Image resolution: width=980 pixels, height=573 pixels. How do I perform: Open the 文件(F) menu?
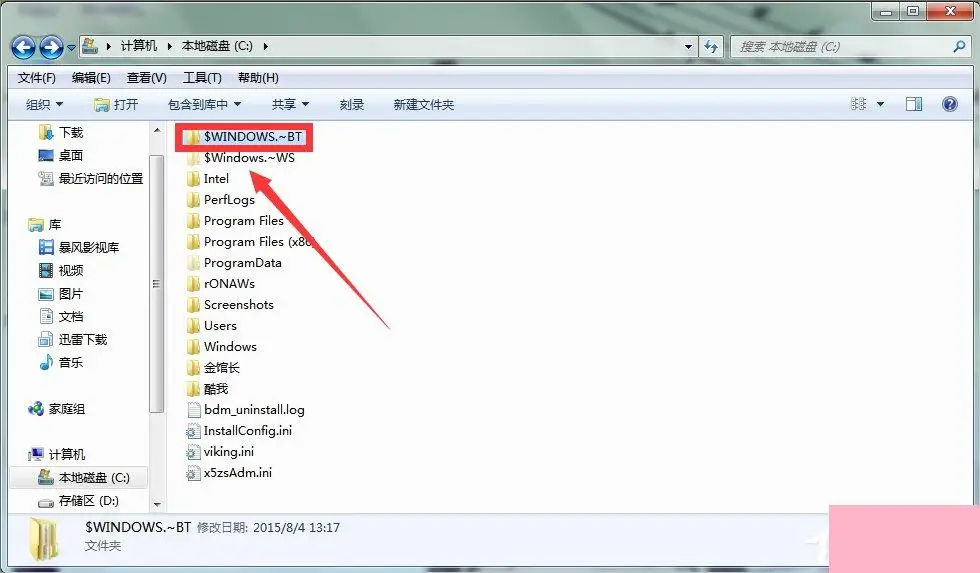[37, 77]
